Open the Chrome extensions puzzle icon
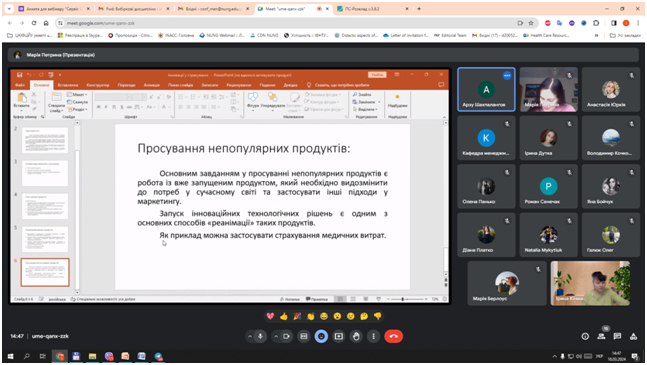The height and width of the screenshot is (365, 647). (x=596, y=23)
